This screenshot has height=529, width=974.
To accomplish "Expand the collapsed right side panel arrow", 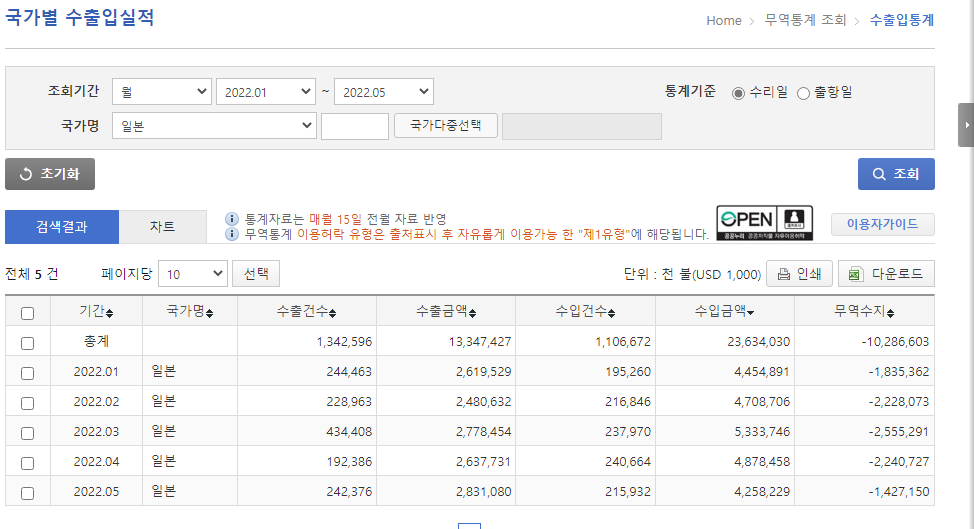I will (x=966, y=125).
